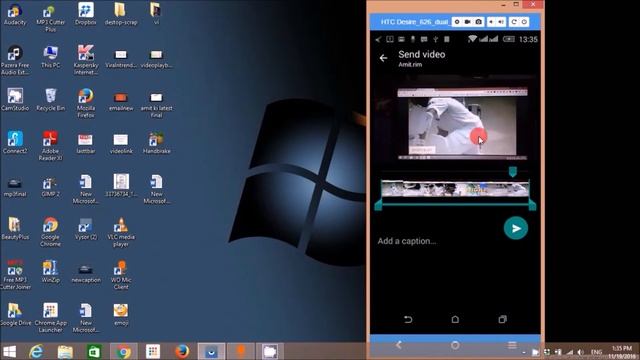Click the playhead marker above the filmstrip

coord(513,171)
